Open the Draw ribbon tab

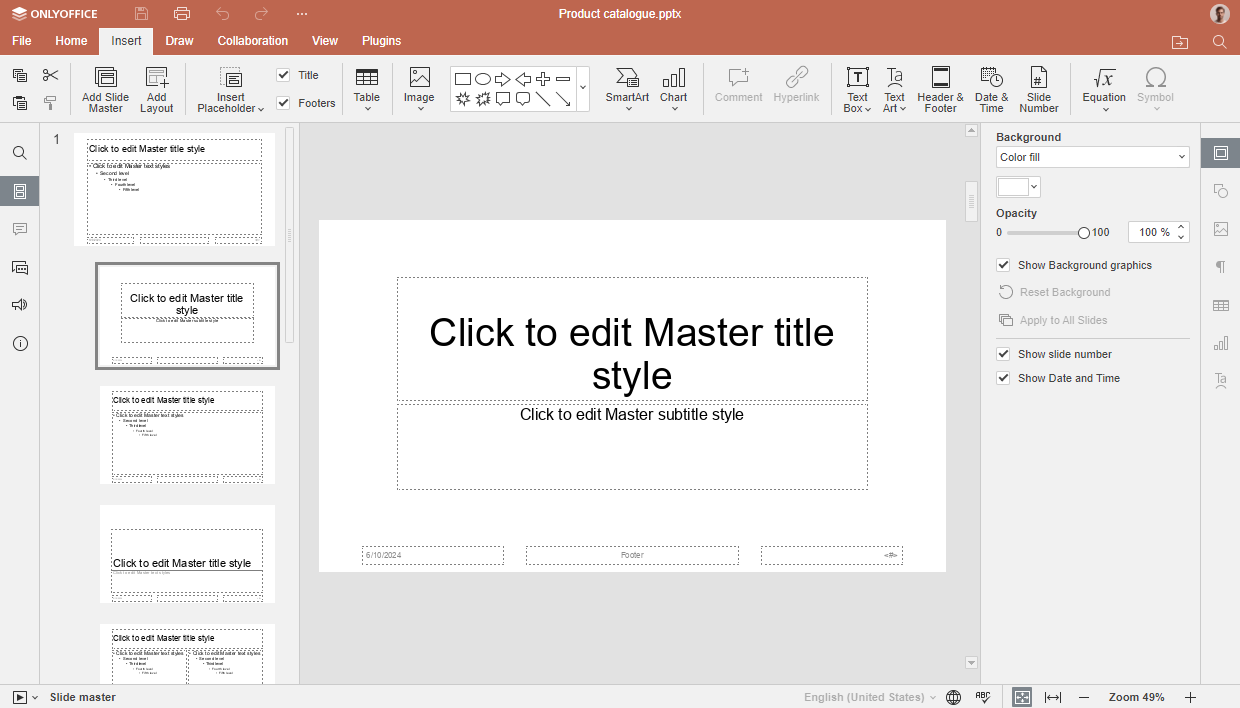click(x=179, y=41)
